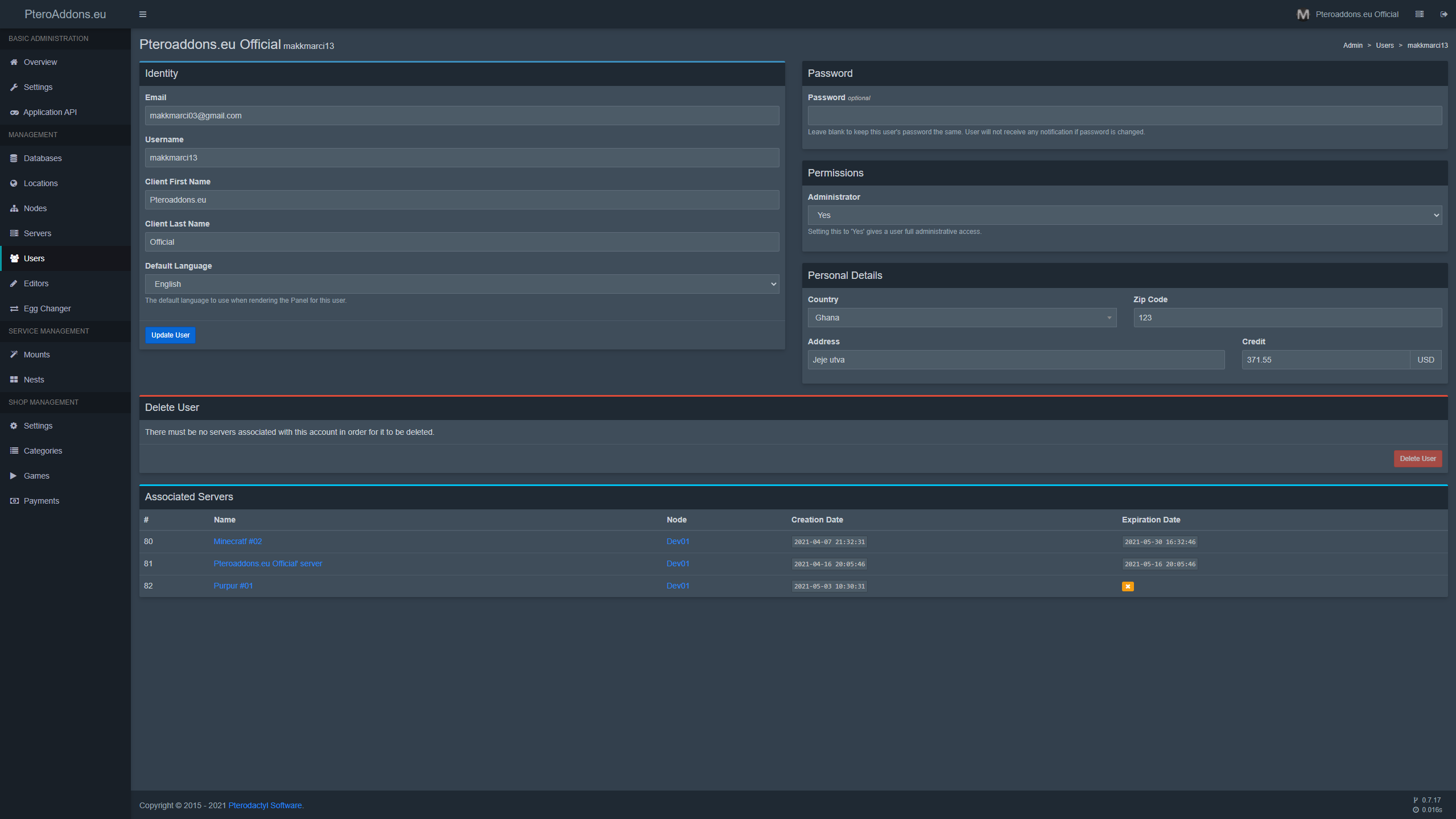Open the Administrator Yes/No dropdown

(x=1124, y=215)
